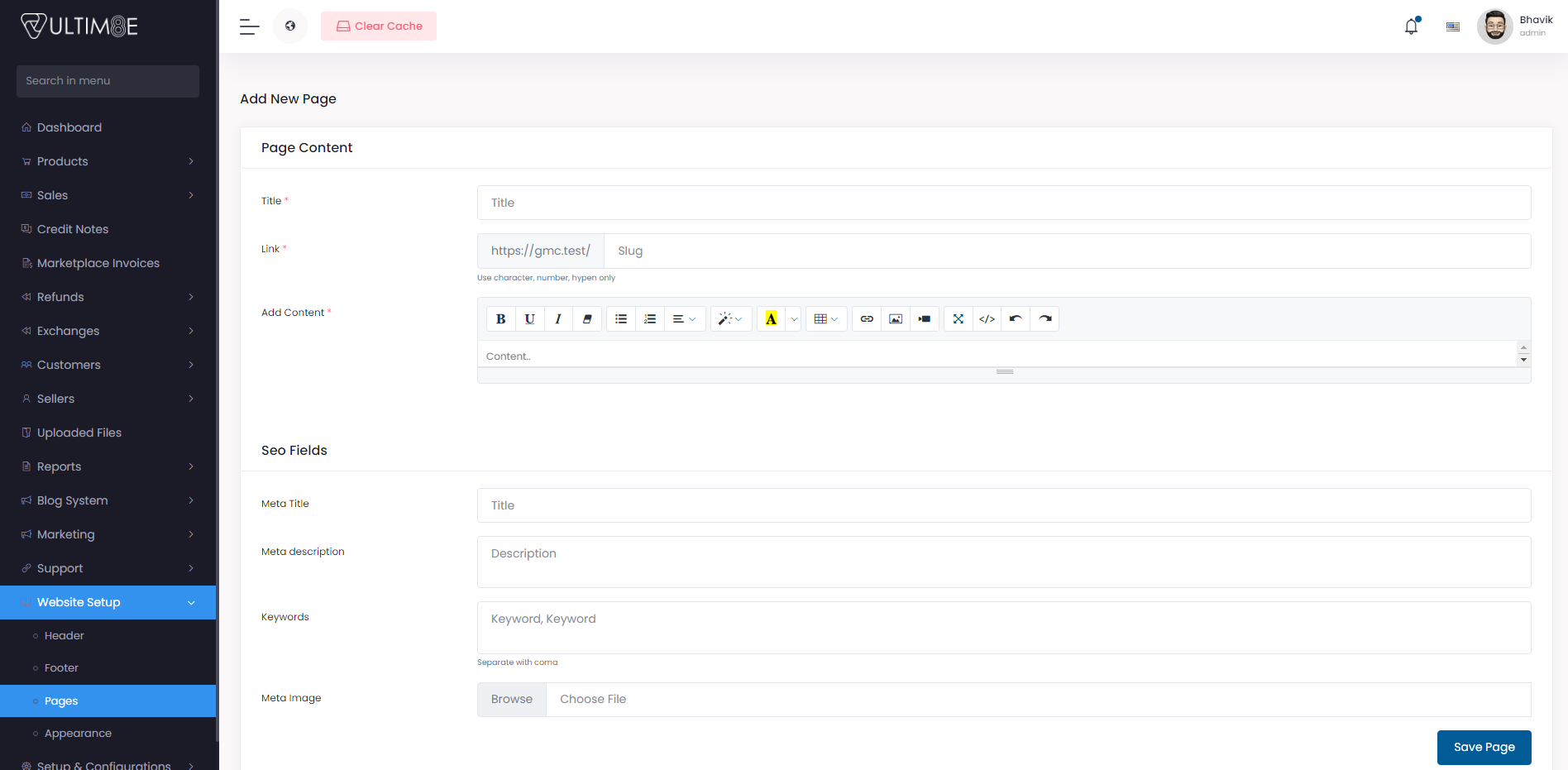Select the Footer menu entry
The image size is (1568, 770).
click(60, 667)
